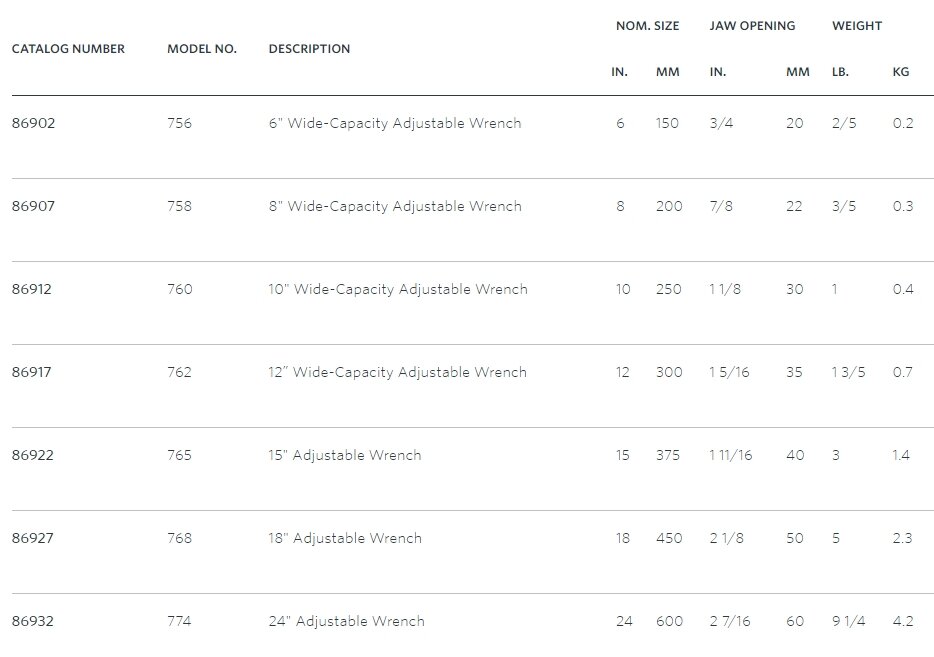Click 10" Wide-Capacity Adjustable Wrench text

click(x=398, y=290)
